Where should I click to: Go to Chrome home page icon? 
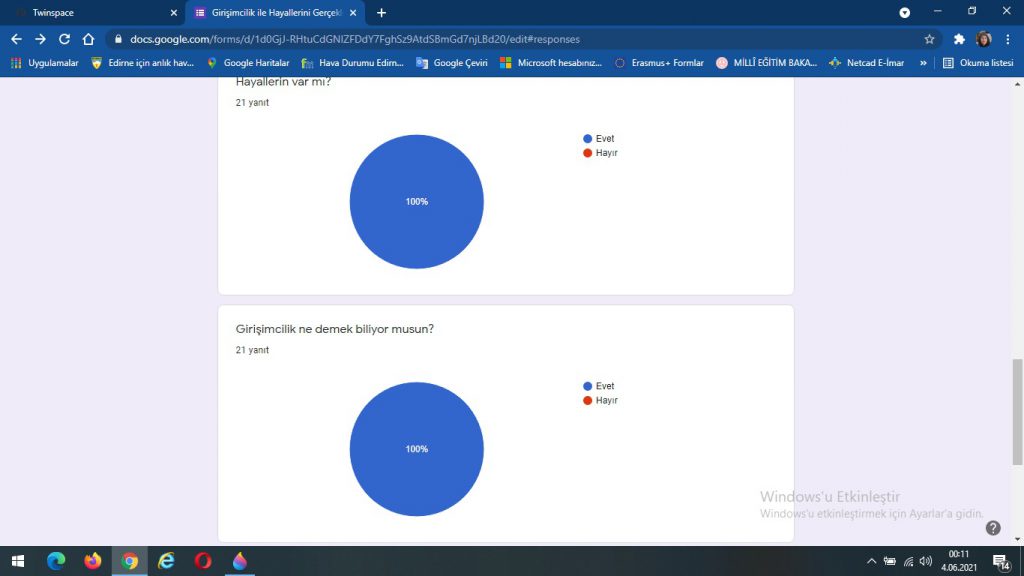click(88, 39)
